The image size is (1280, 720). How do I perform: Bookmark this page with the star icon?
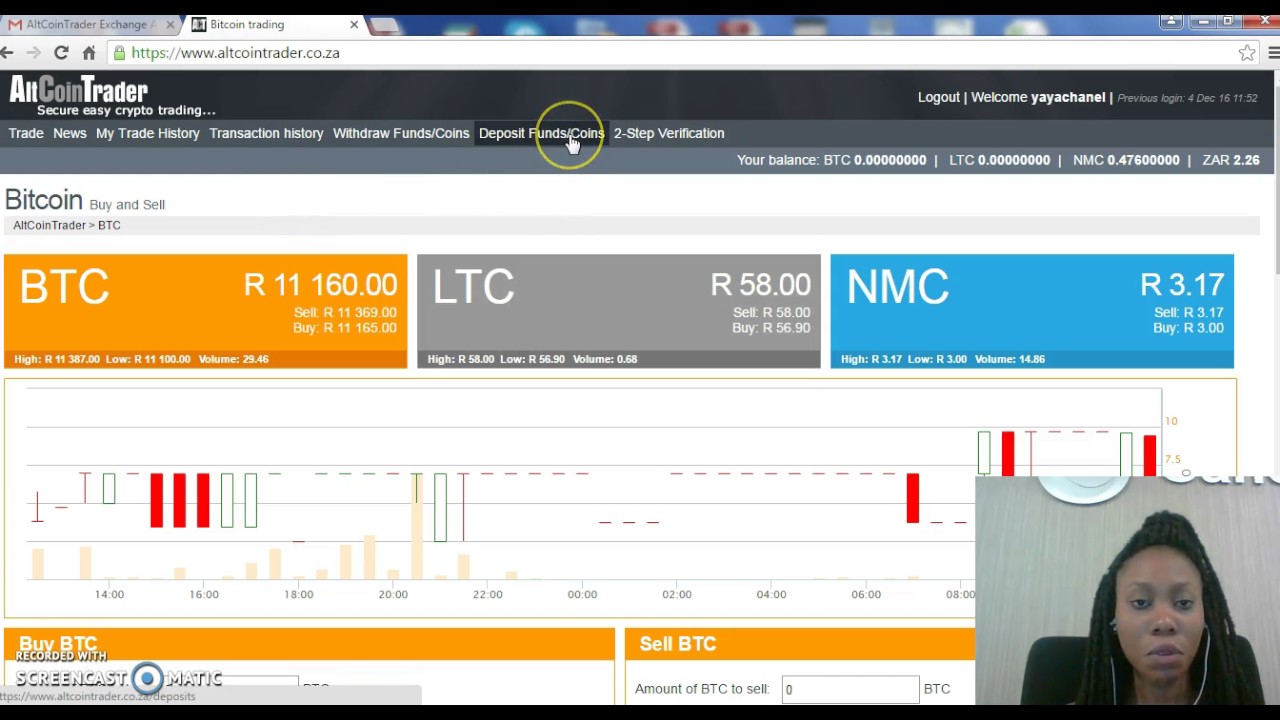click(x=1247, y=53)
